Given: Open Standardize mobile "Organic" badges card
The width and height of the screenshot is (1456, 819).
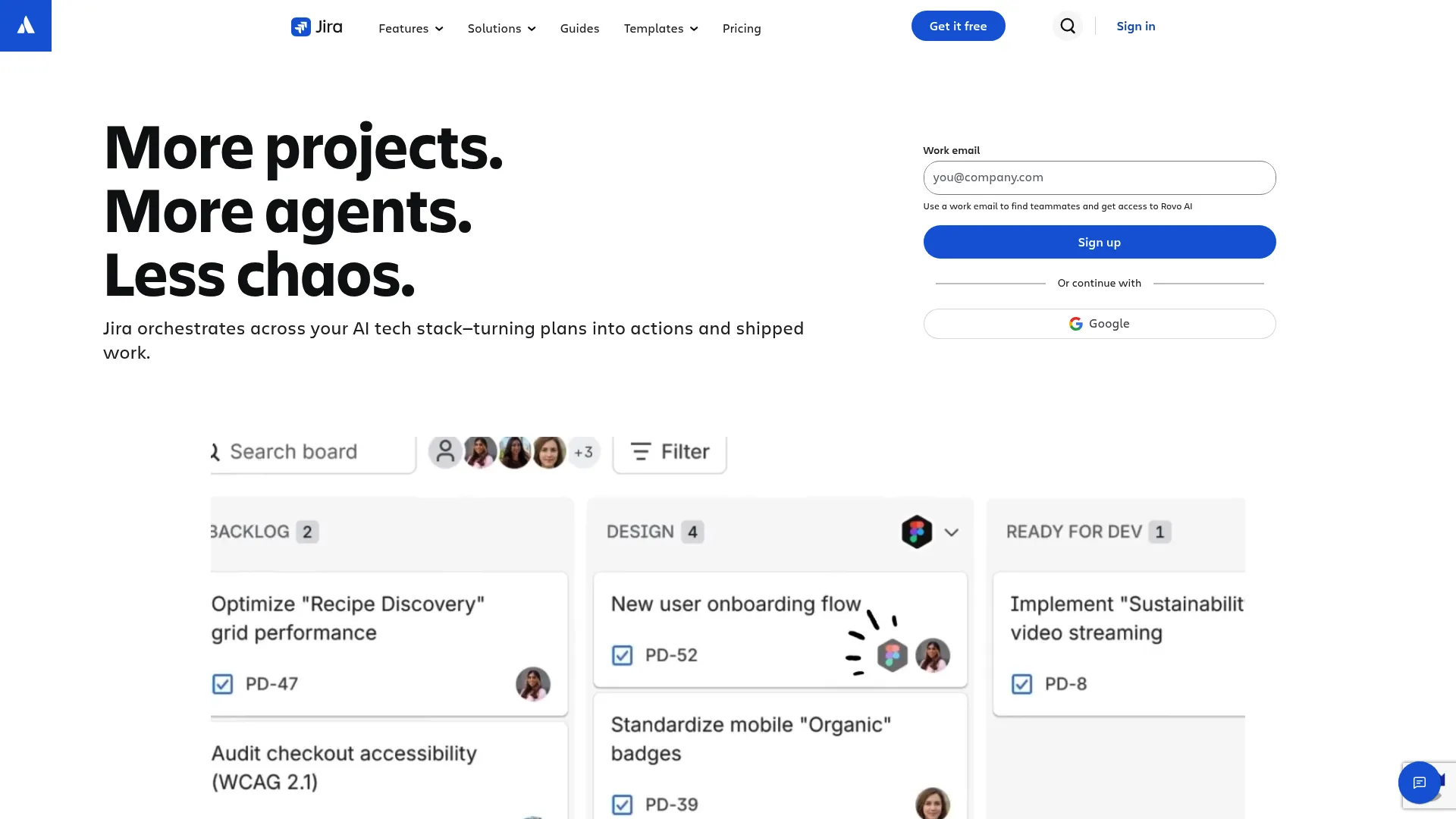Looking at the screenshot, I should point(780,756).
